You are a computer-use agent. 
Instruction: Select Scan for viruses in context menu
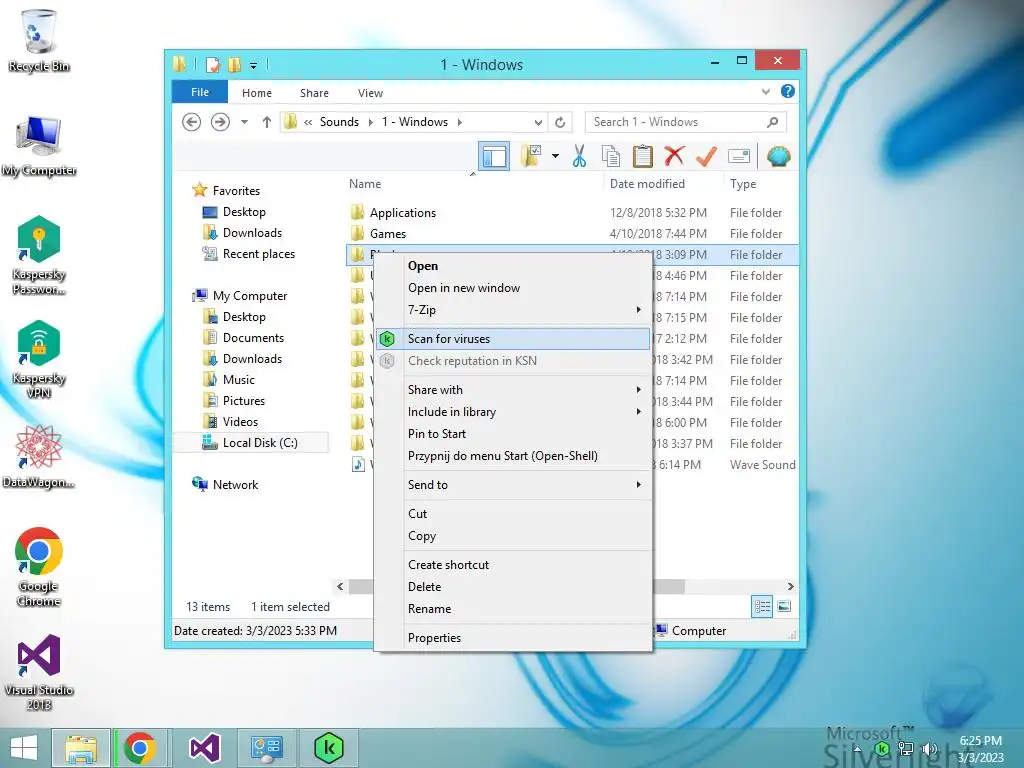(513, 339)
